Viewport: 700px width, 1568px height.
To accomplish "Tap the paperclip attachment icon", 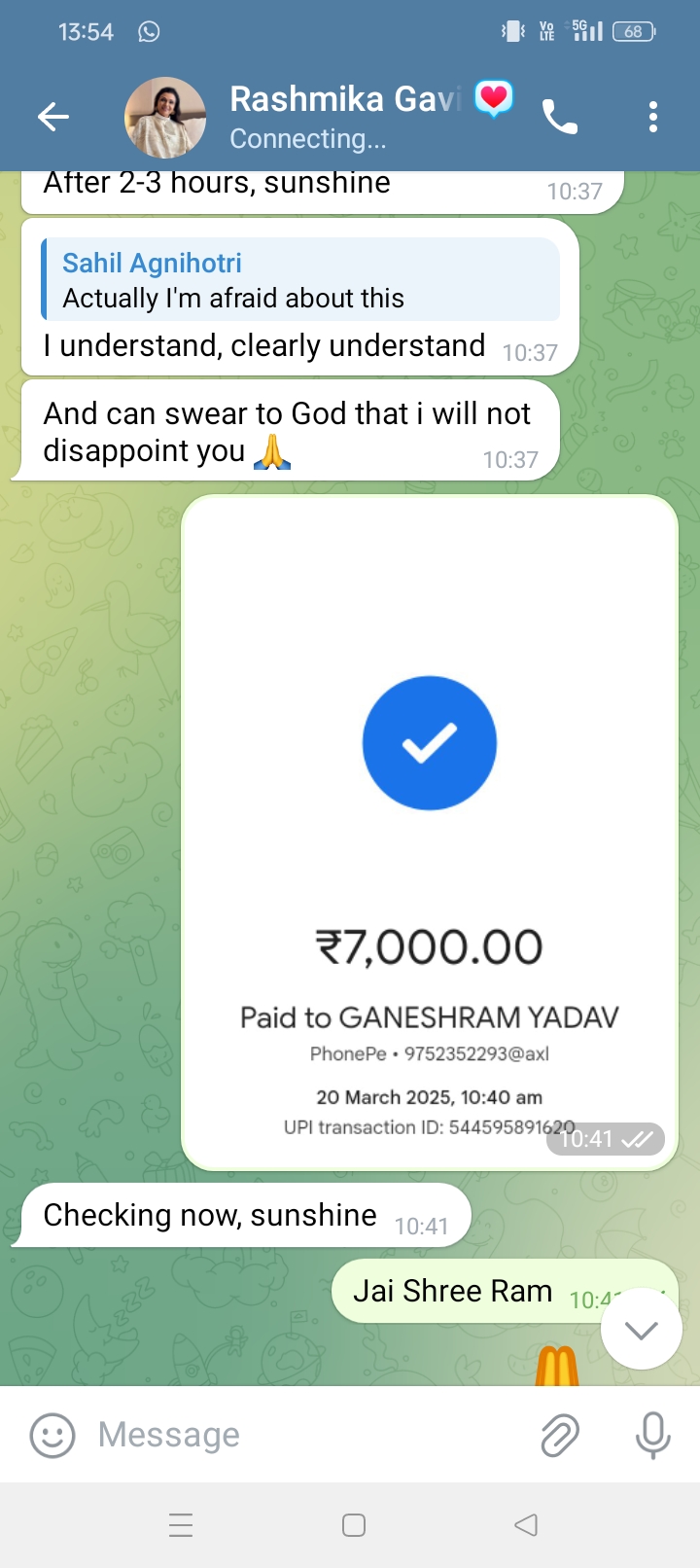I will (x=560, y=1435).
